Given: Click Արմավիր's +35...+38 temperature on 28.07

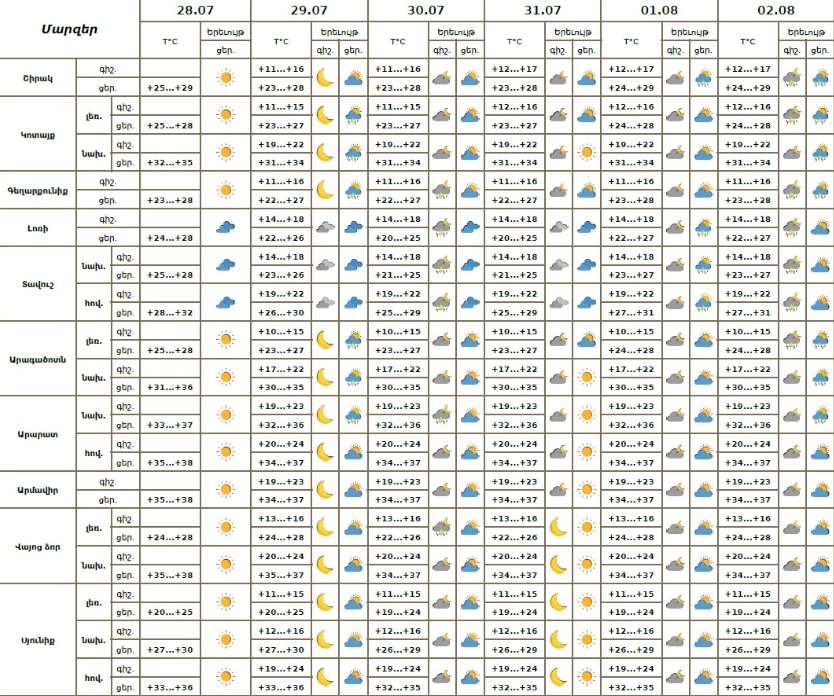Looking at the screenshot, I should pos(170,500).
